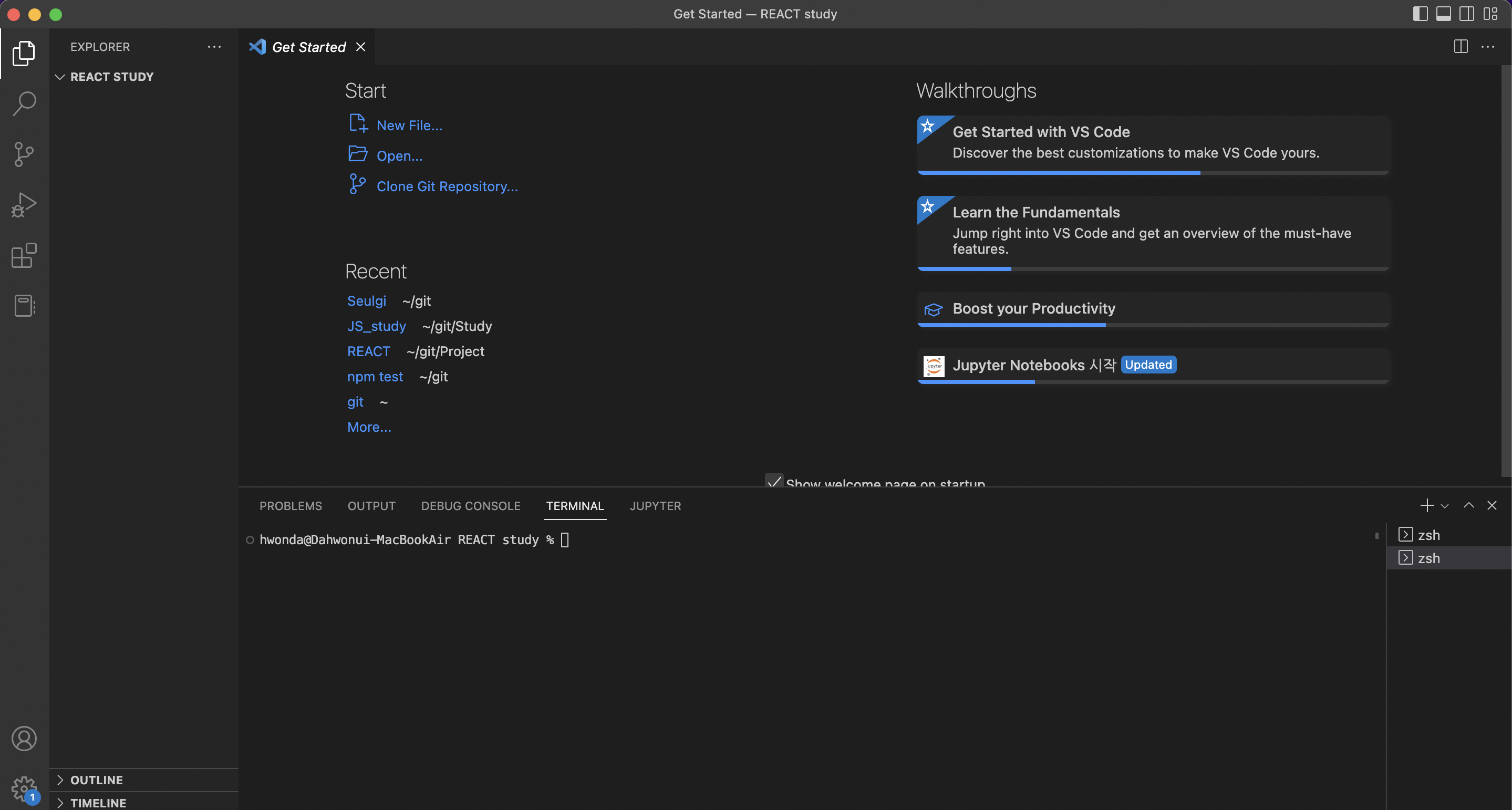Open Manage gear settings icon

point(24,788)
